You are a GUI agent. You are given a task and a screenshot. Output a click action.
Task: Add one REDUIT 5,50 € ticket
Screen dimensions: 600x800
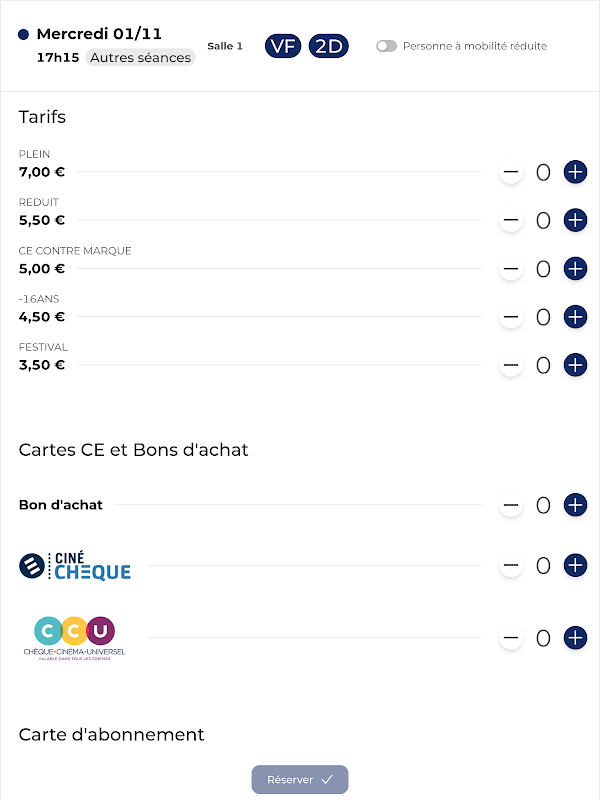click(x=575, y=220)
